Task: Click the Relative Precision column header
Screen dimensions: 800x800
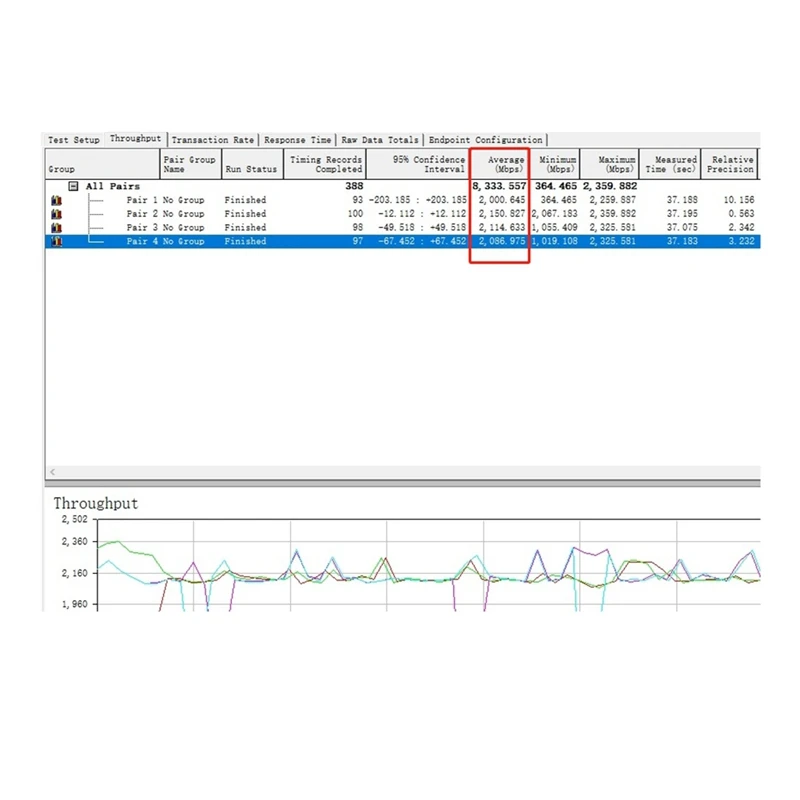Action: coord(730,164)
